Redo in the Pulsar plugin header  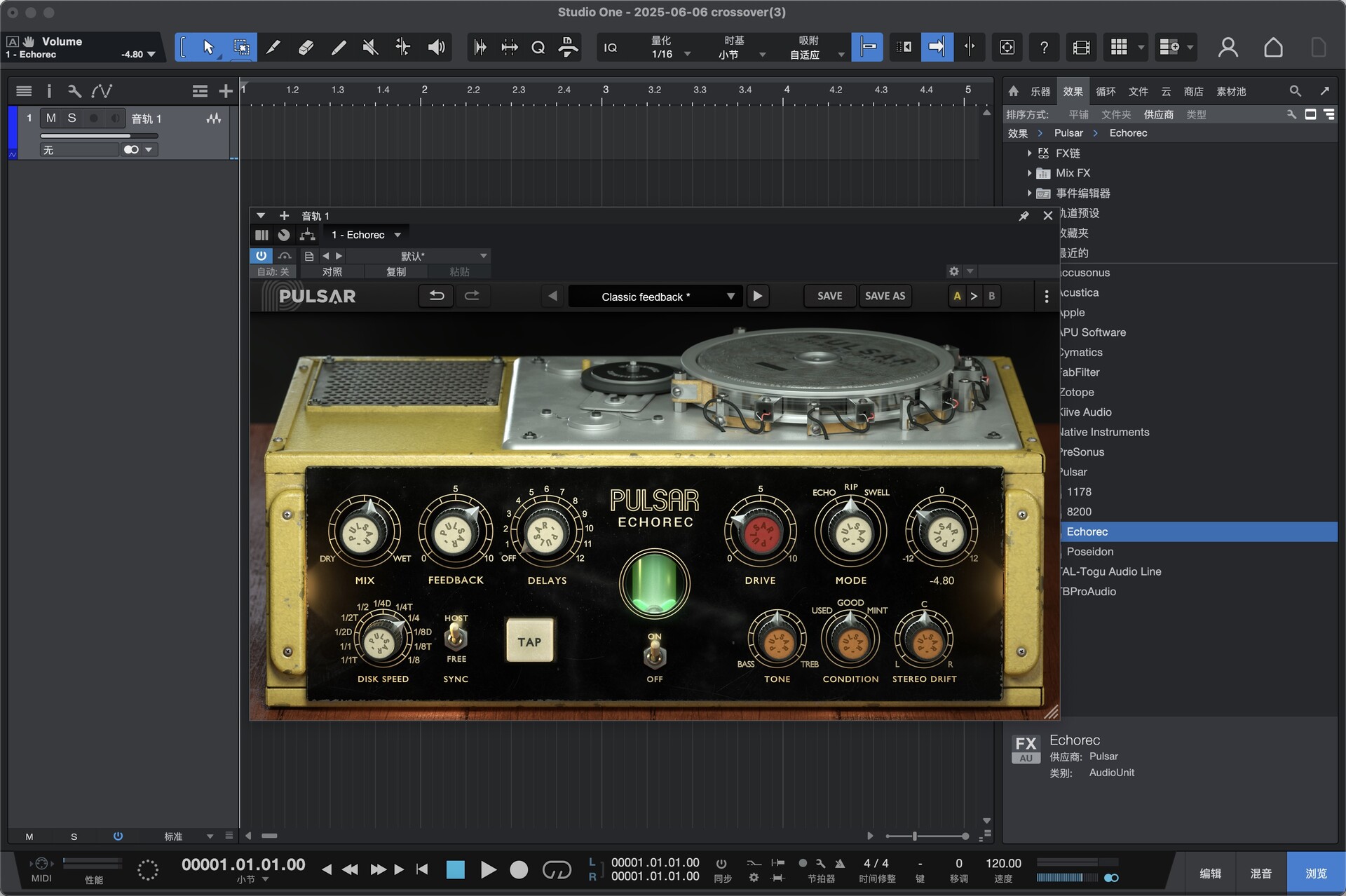point(473,296)
